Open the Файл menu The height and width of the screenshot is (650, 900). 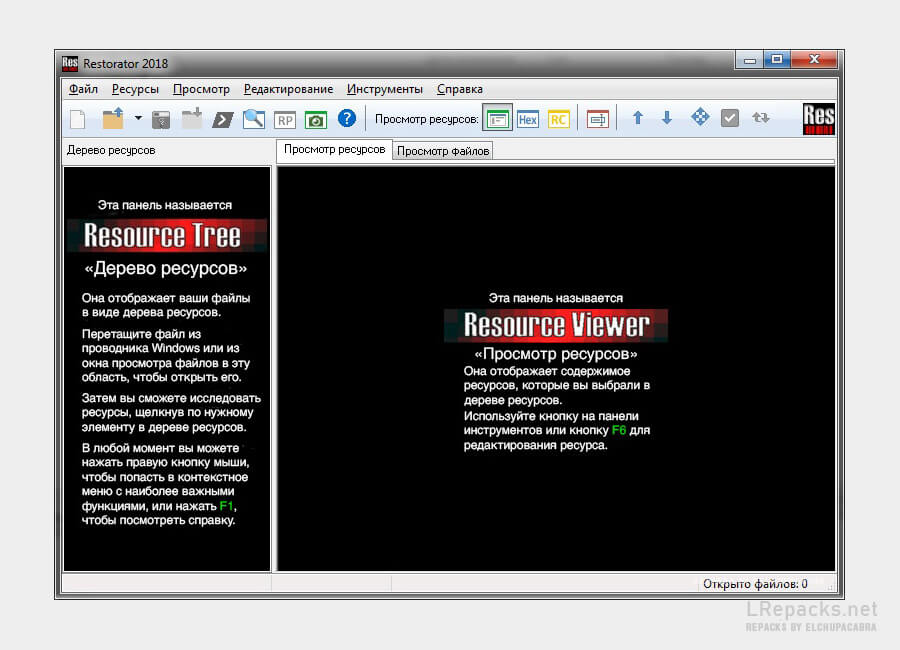coord(82,89)
